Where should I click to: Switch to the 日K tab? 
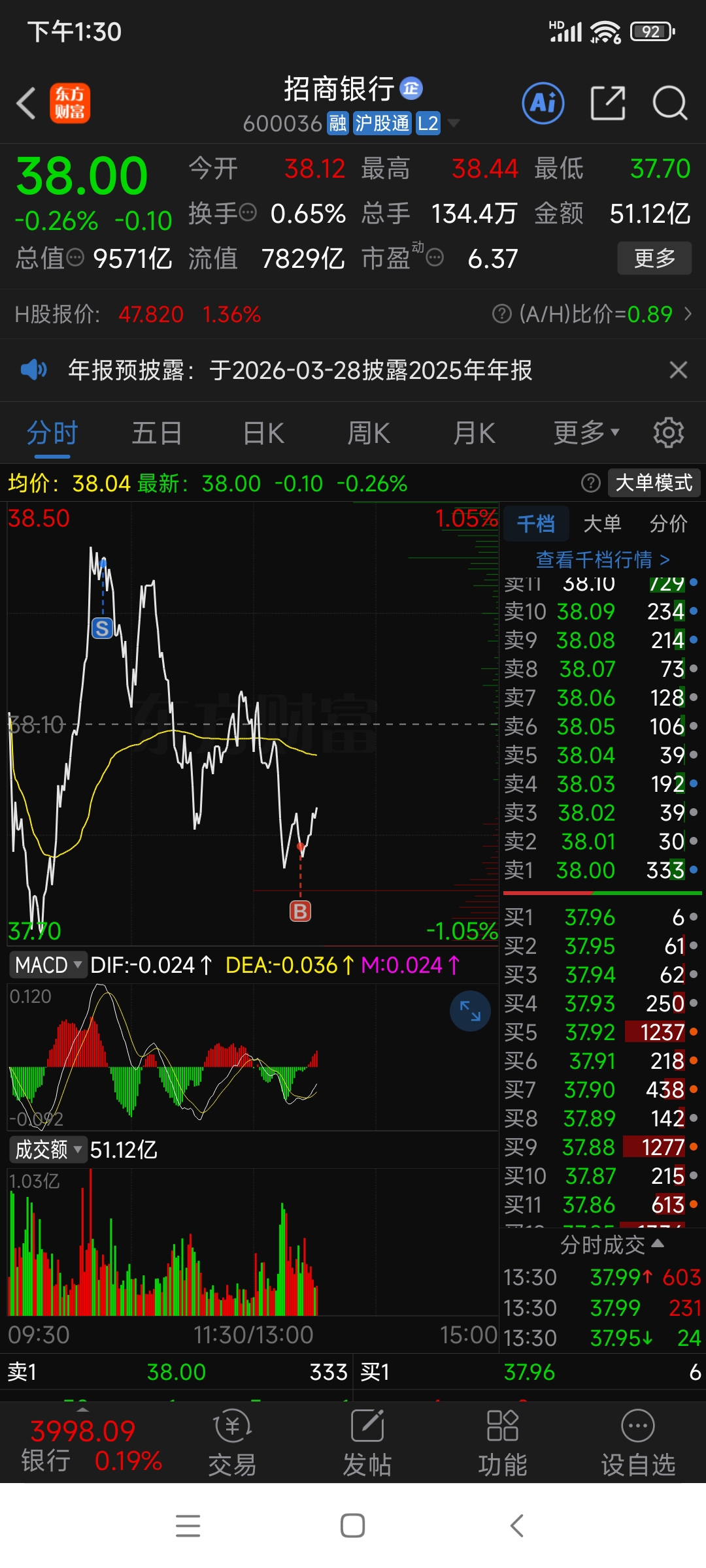[x=263, y=433]
